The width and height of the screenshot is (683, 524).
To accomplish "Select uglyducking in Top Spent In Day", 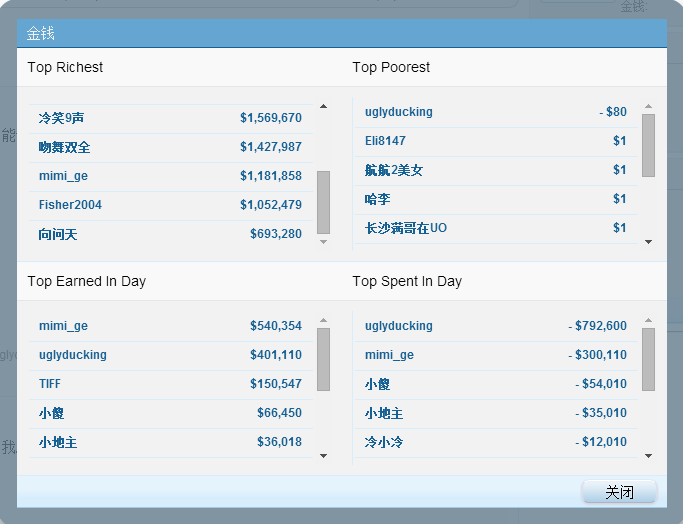I will click(398, 326).
